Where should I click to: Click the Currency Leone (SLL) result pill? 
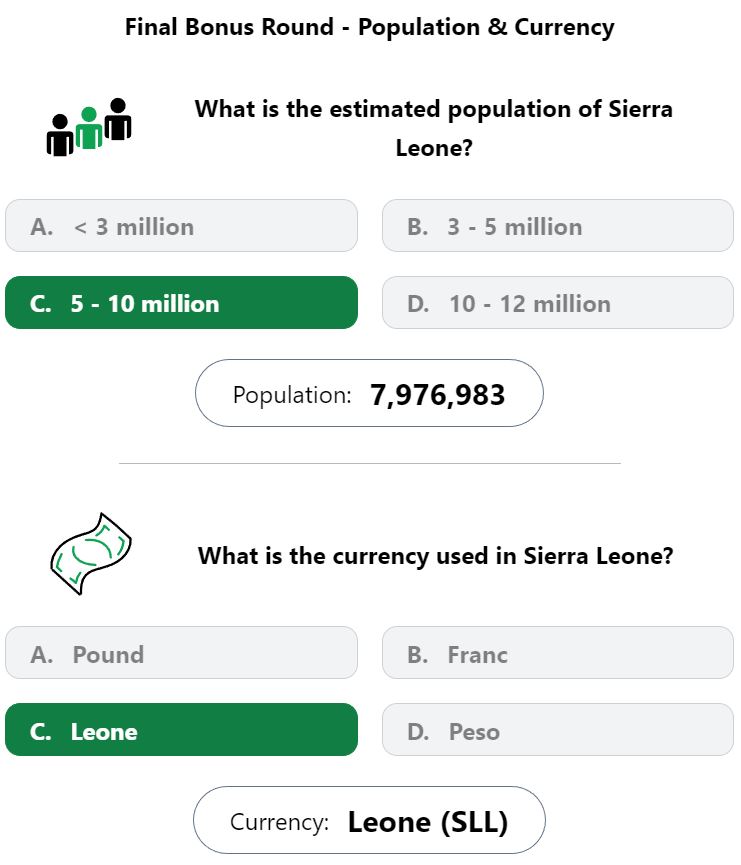tap(369, 820)
